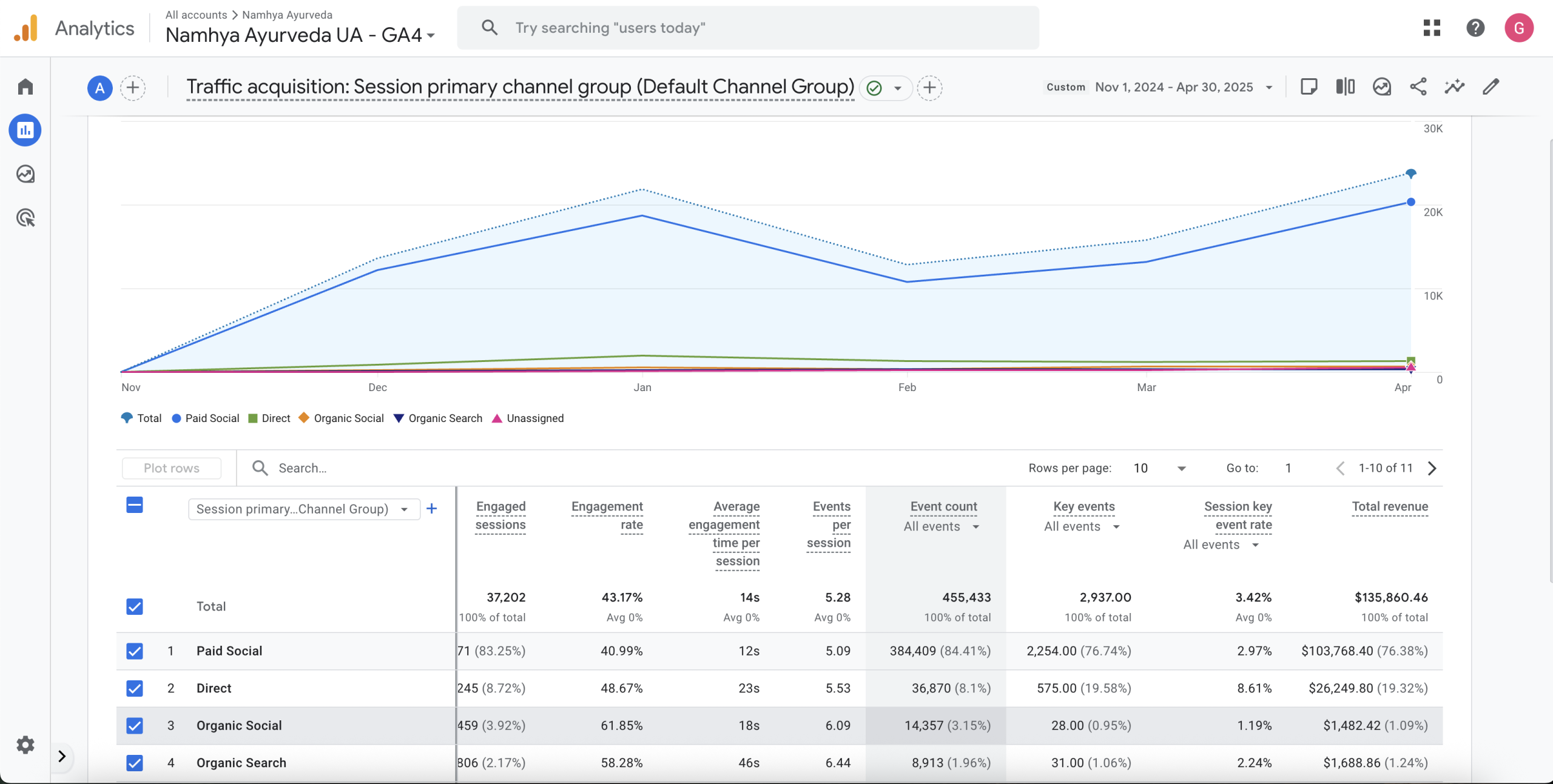Click the Unassigned legend marker
Screen dimensions: 1553x784
[497, 418]
